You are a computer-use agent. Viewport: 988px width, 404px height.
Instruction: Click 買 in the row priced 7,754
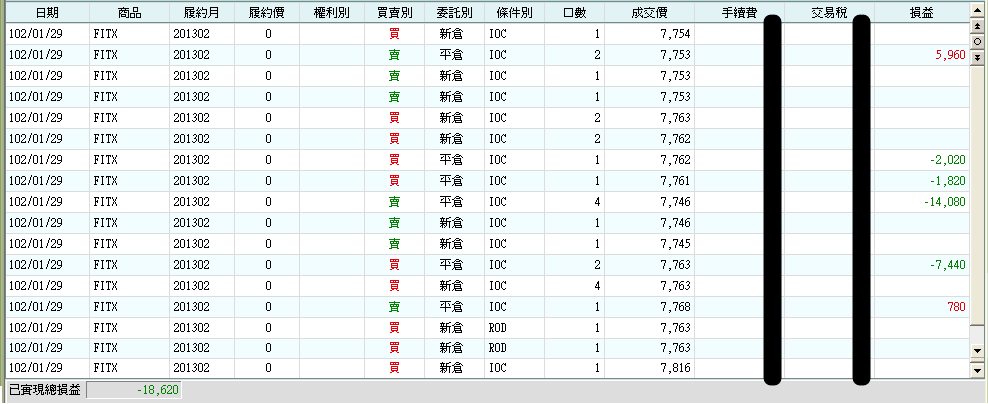click(394, 34)
